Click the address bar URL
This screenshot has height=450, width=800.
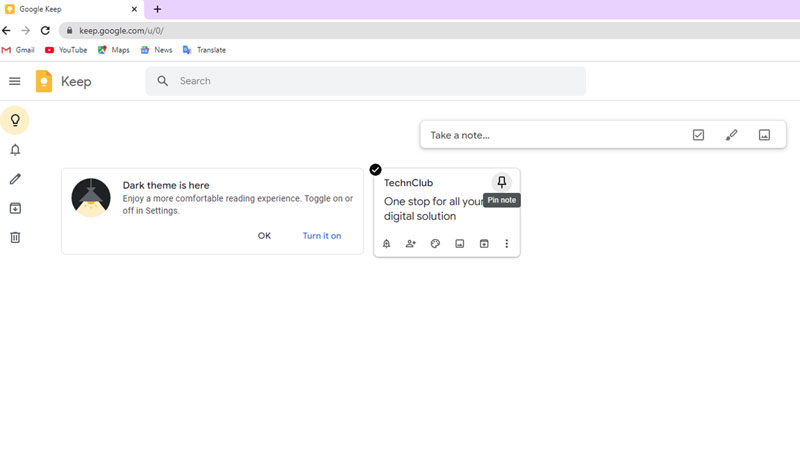pos(121,31)
